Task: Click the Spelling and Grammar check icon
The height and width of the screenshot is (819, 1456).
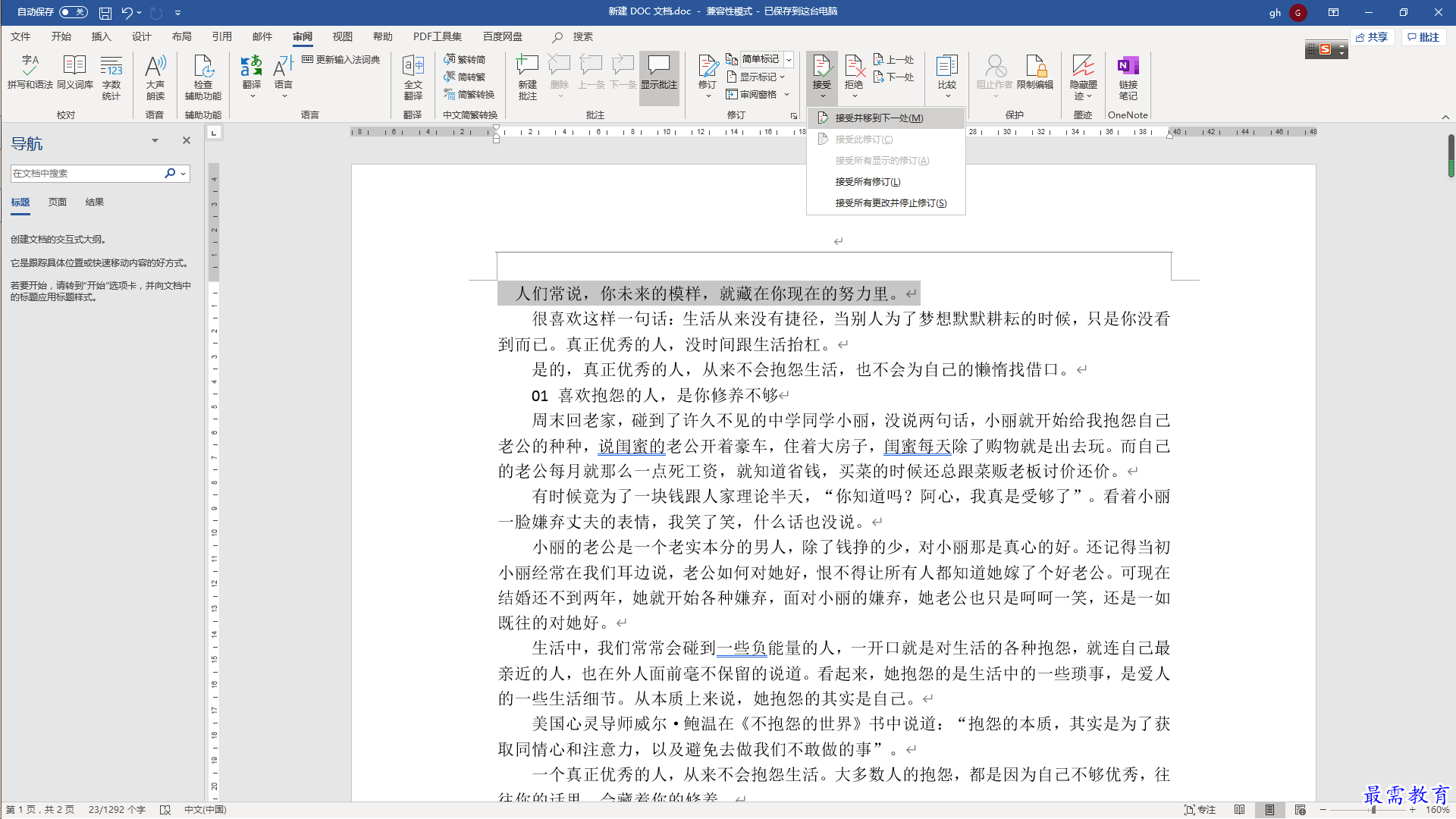Action: point(30,72)
